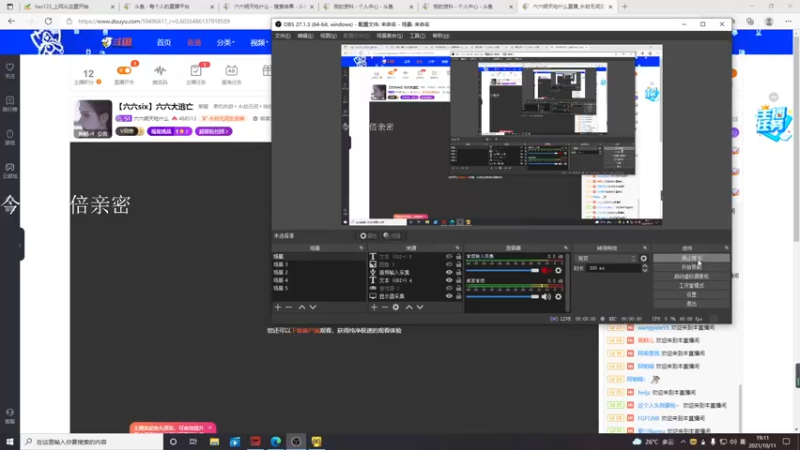
Task: Open the Windows Start menu
Action: (x=10, y=441)
